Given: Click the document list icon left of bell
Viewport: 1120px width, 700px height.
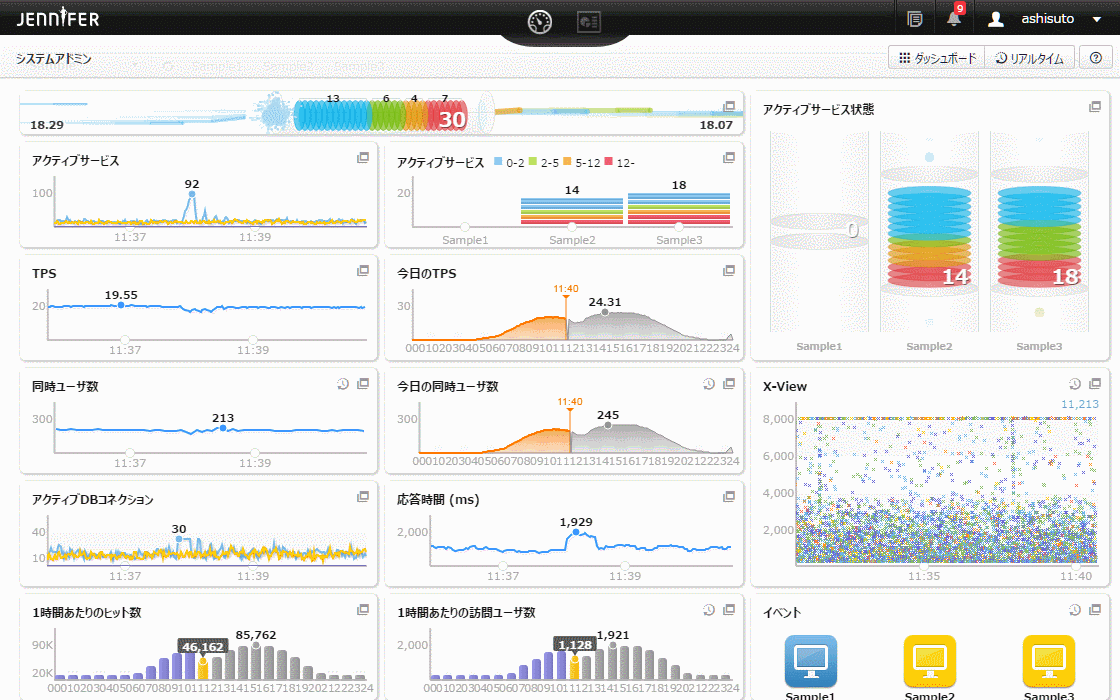Looking at the screenshot, I should click(914, 18).
